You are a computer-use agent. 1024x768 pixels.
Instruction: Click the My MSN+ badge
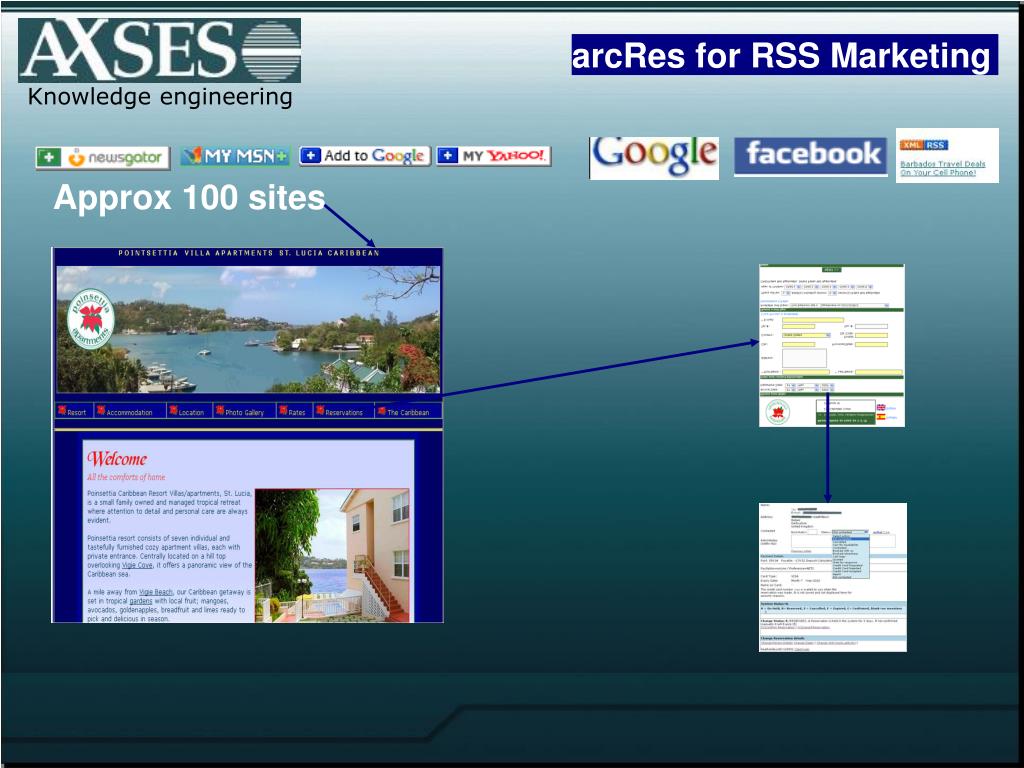(x=235, y=156)
